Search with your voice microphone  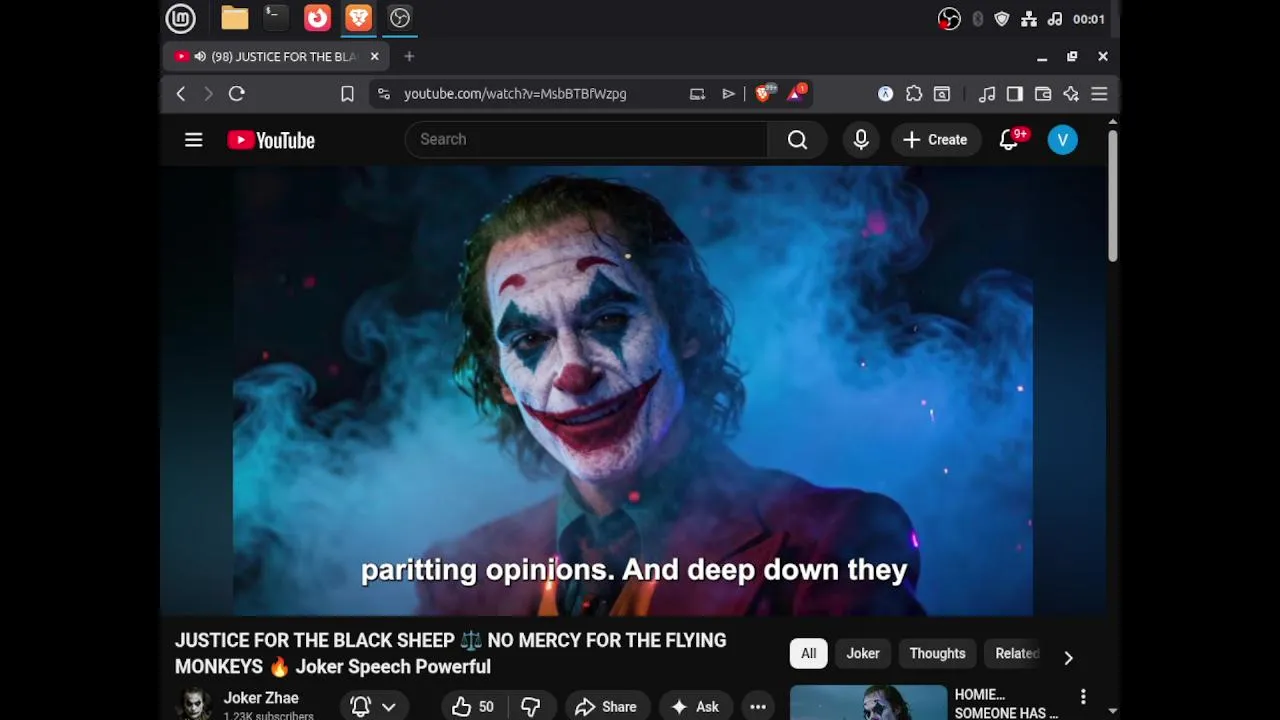click(861, 140)
